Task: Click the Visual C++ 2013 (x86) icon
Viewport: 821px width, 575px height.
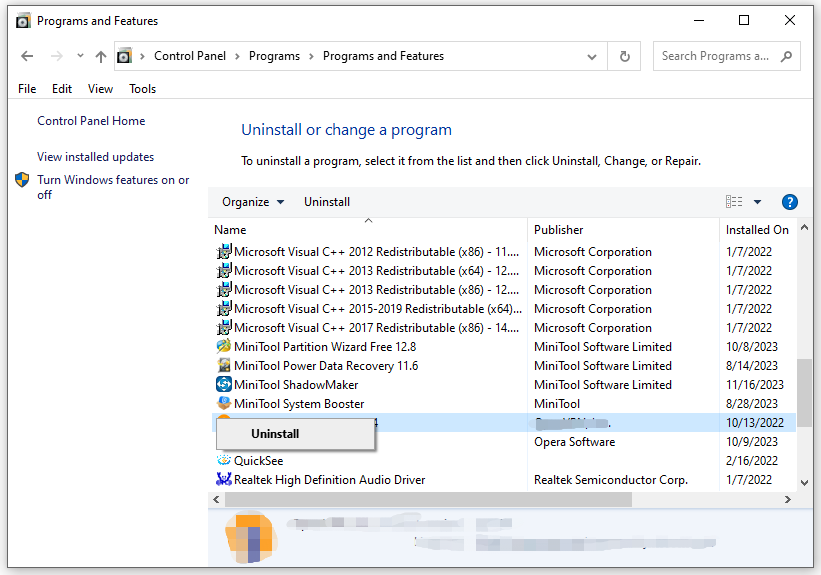Action: [x=224, y=290]
